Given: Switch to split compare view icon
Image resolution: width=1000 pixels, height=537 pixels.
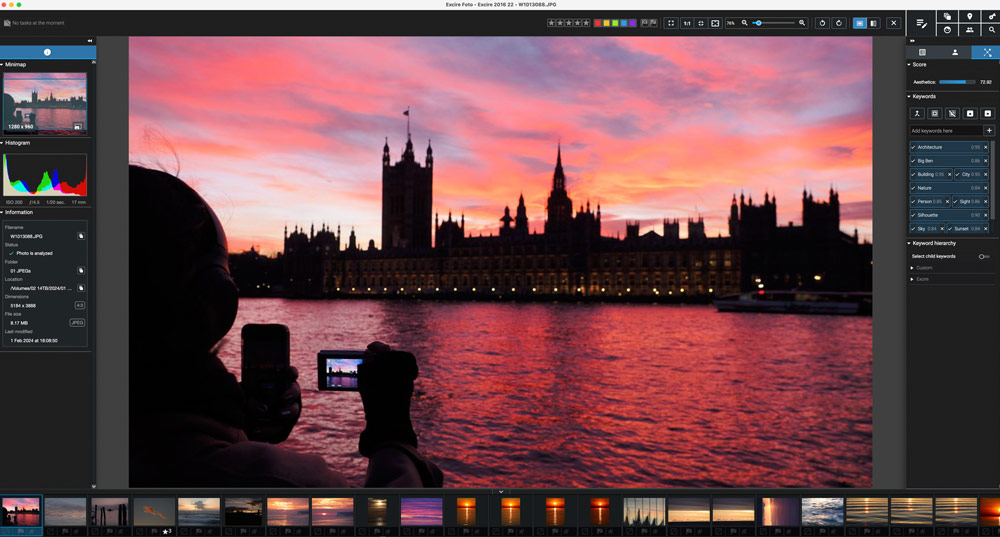Looking at the screenshot, I should pyautogui.click(x=874, y=23).
